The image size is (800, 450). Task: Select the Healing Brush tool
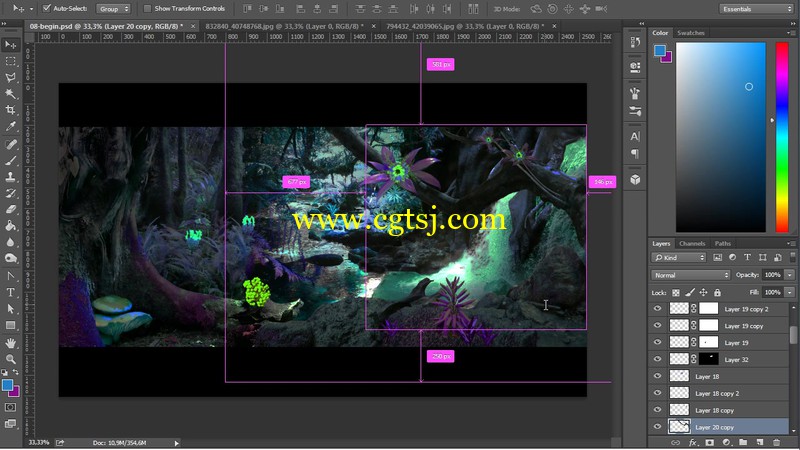pyautogui.click(x=10, y=144)
